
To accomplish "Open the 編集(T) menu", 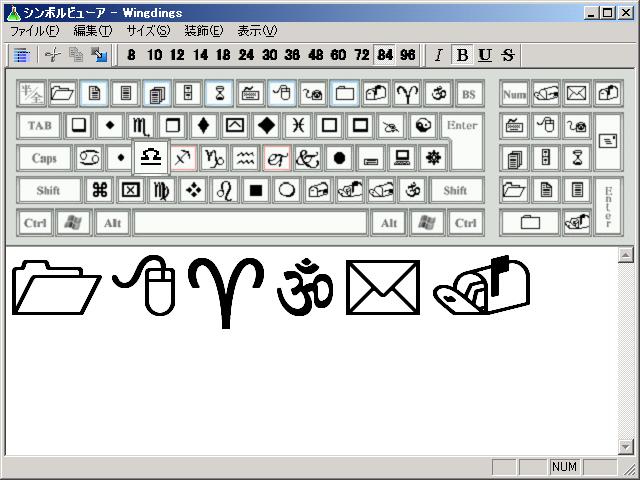I will click(93, 31).
